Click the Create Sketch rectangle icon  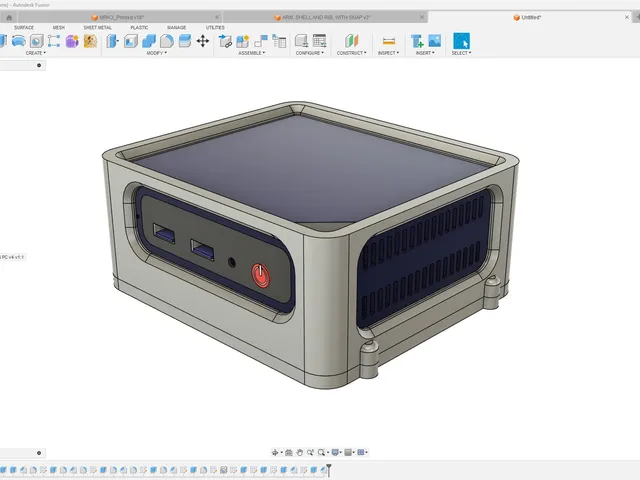54,41
